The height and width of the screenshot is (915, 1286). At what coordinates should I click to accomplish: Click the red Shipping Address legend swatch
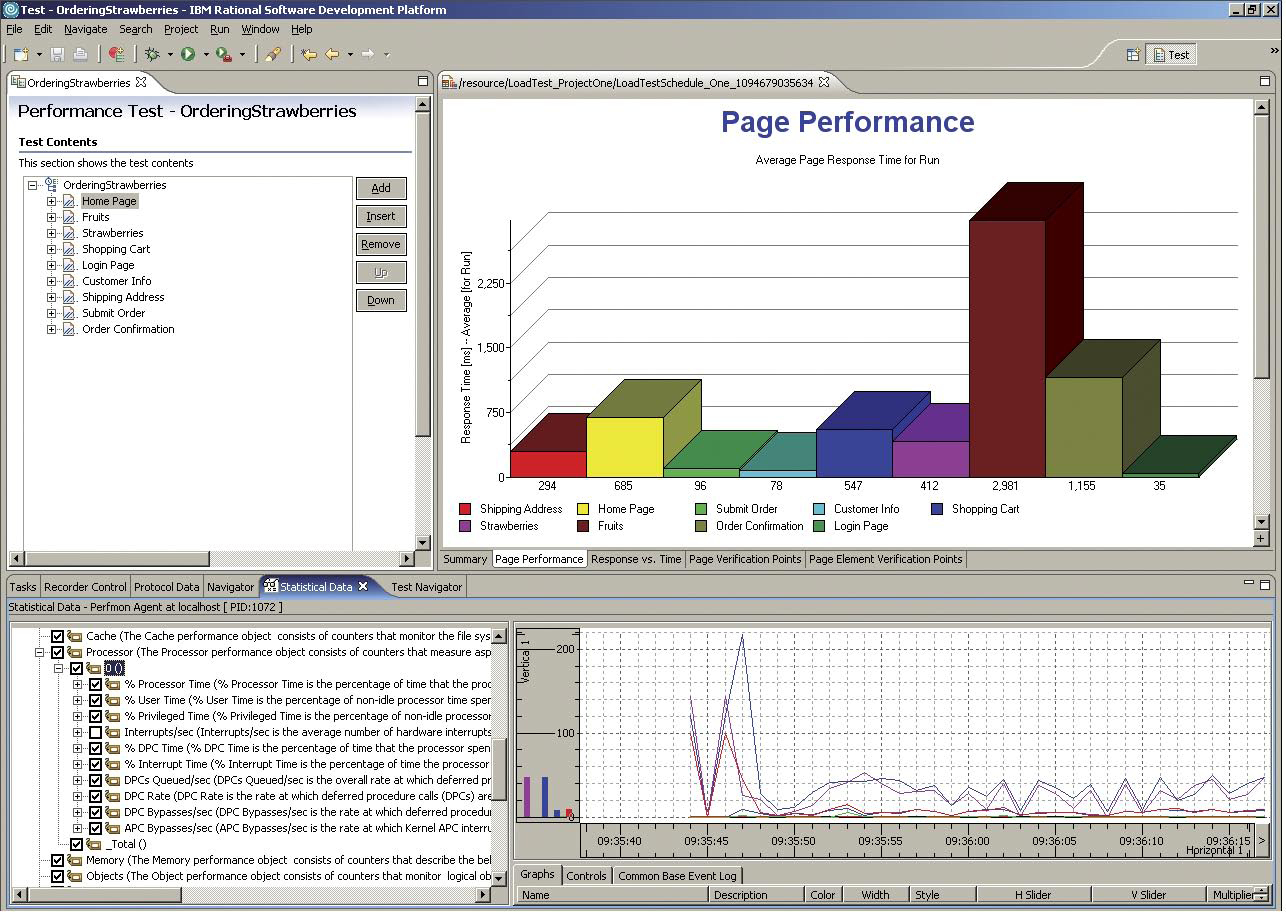point(464,509)
